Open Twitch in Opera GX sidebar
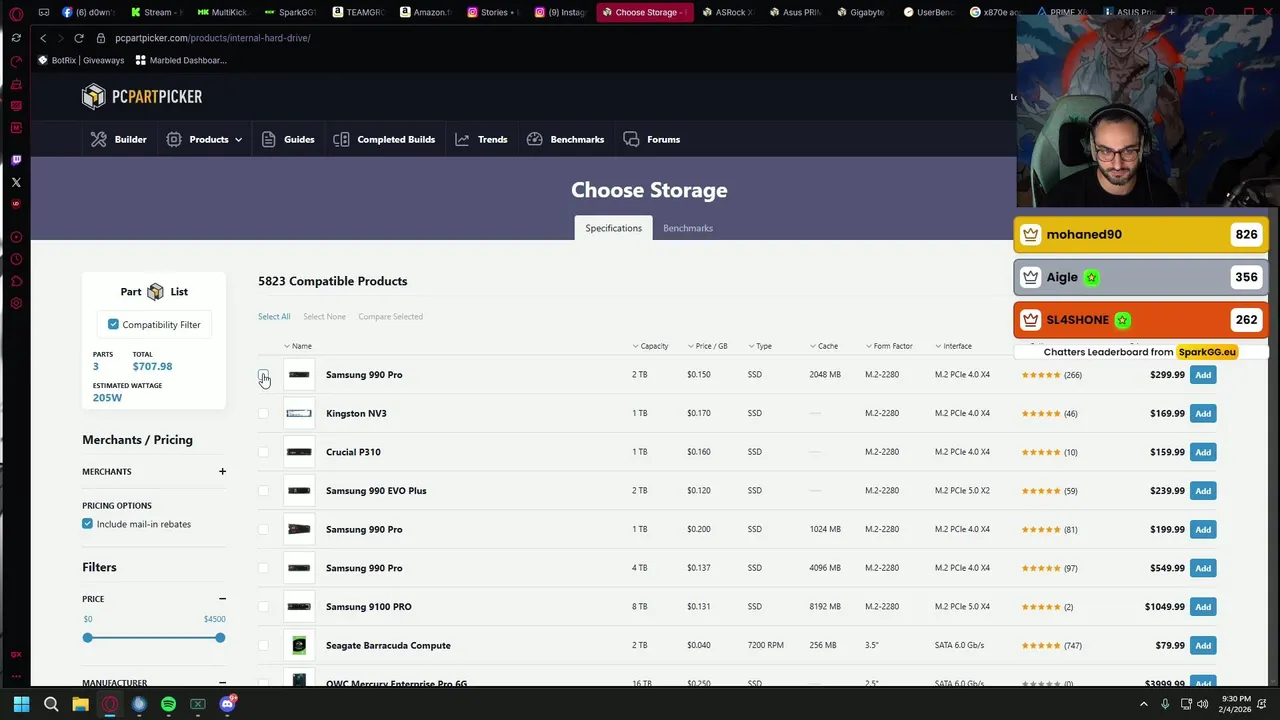Viewport: 1280px width, 720px height. (x=16, y=160)
